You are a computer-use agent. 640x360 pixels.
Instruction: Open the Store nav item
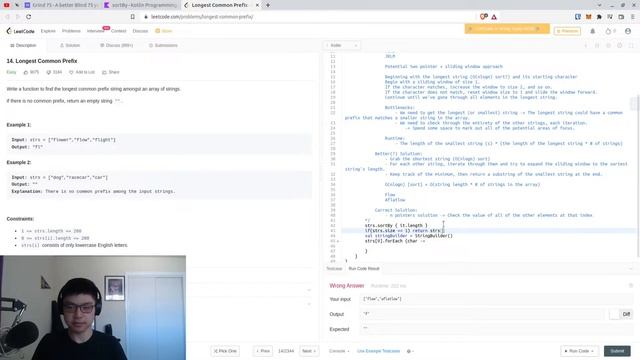164,31
